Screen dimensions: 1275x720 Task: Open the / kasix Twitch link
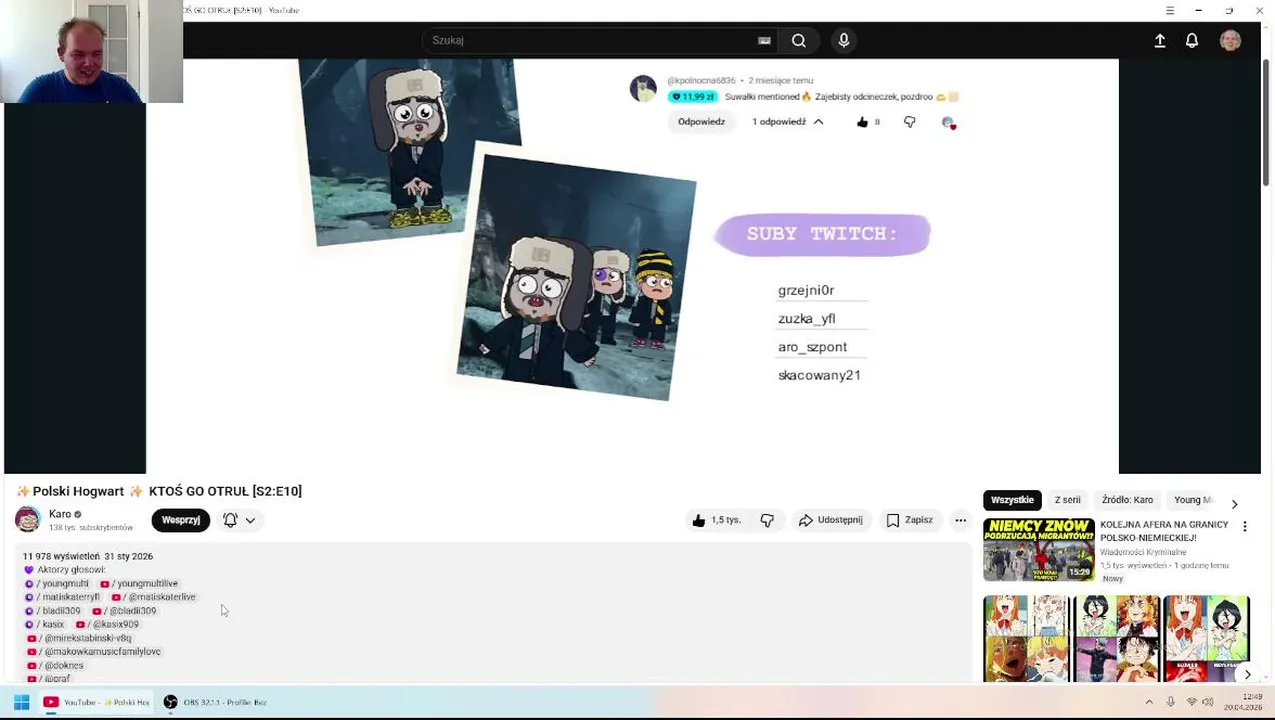[x=45, y=625]
